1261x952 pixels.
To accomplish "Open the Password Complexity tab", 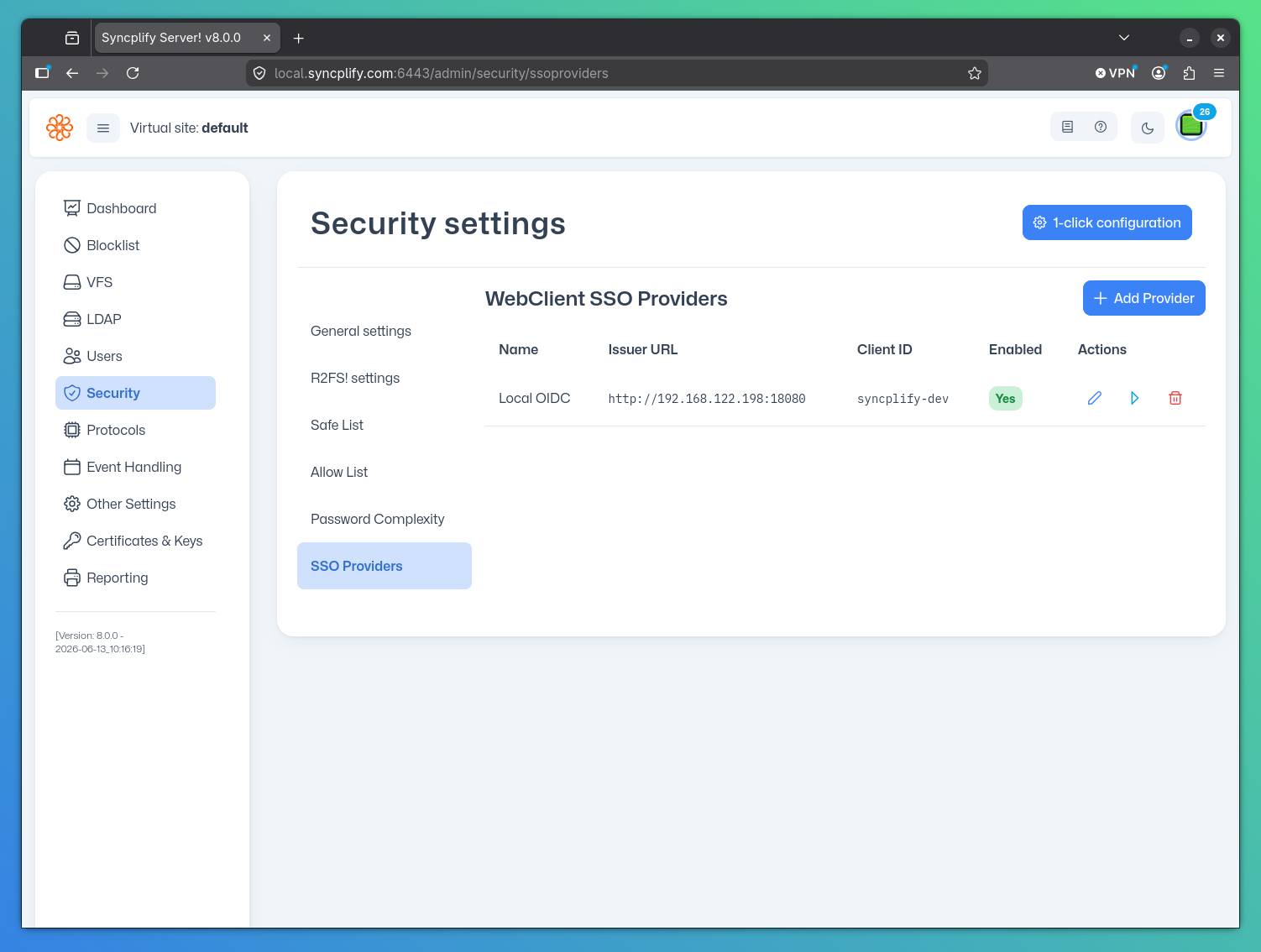I will [385, 519].
